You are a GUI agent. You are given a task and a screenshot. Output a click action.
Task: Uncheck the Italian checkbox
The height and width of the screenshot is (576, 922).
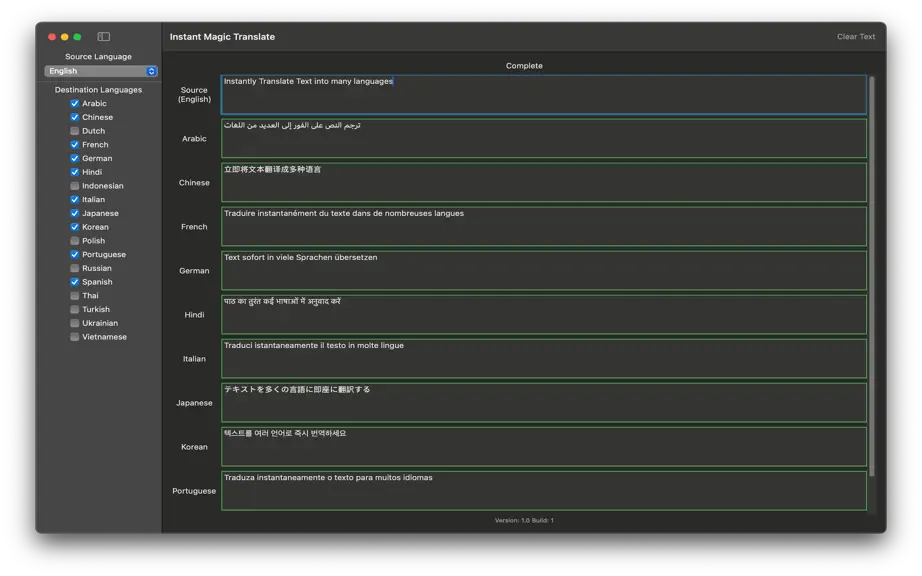click(x=75, y=199)
